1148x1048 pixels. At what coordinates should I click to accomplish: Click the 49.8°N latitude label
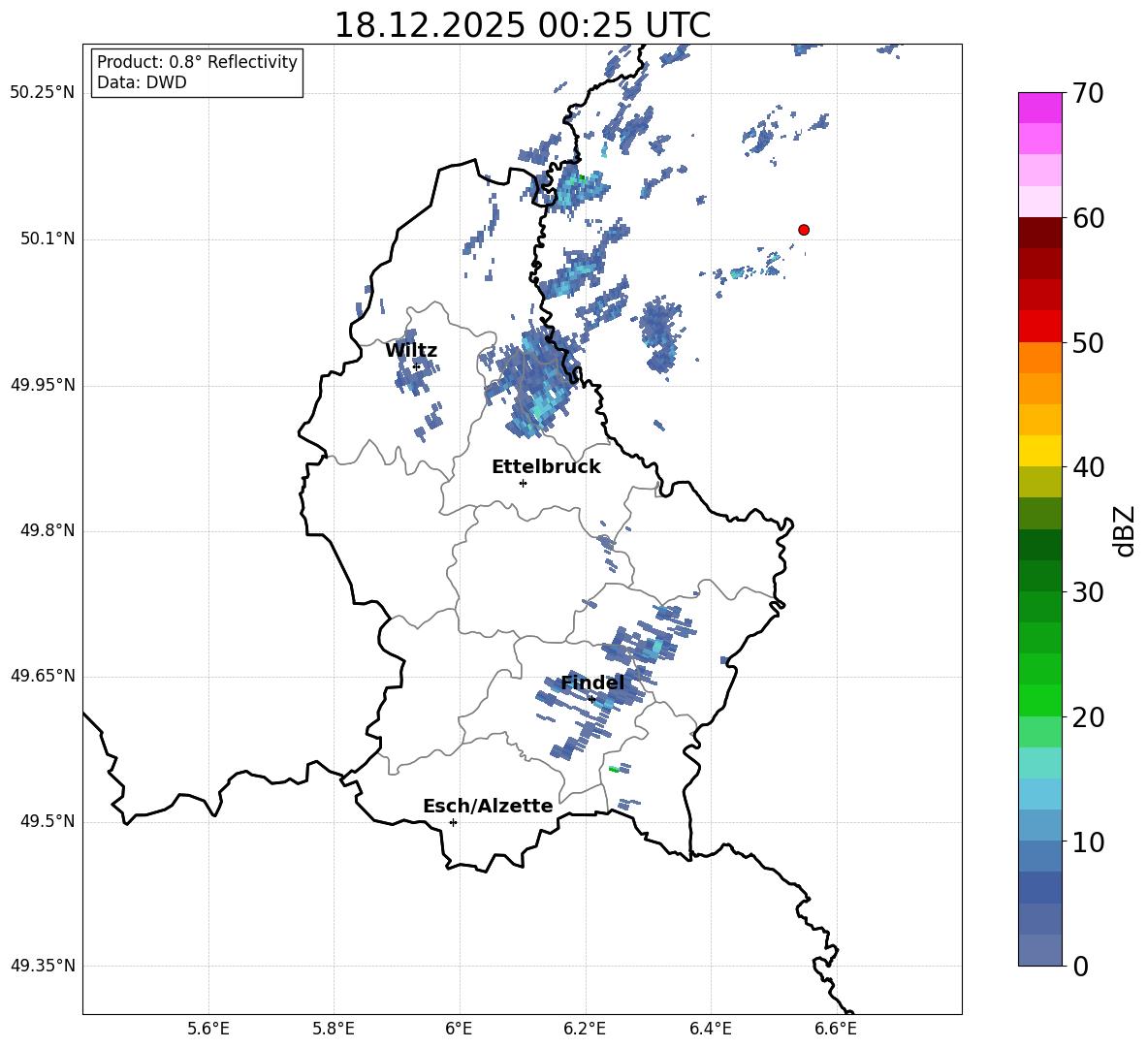click(48, 530)
